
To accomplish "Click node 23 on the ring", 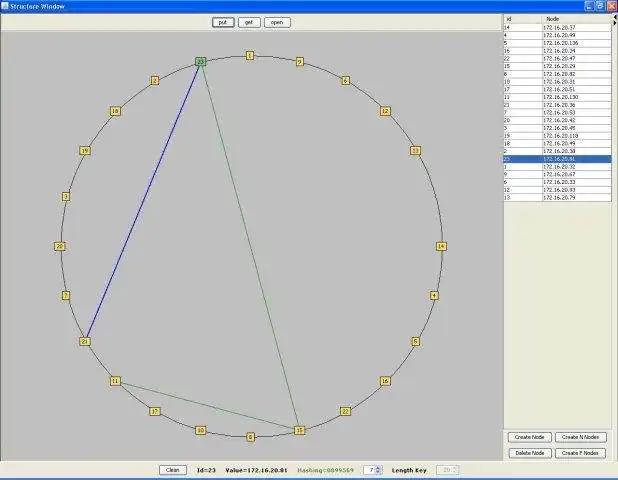I will [x=201, y=62].
